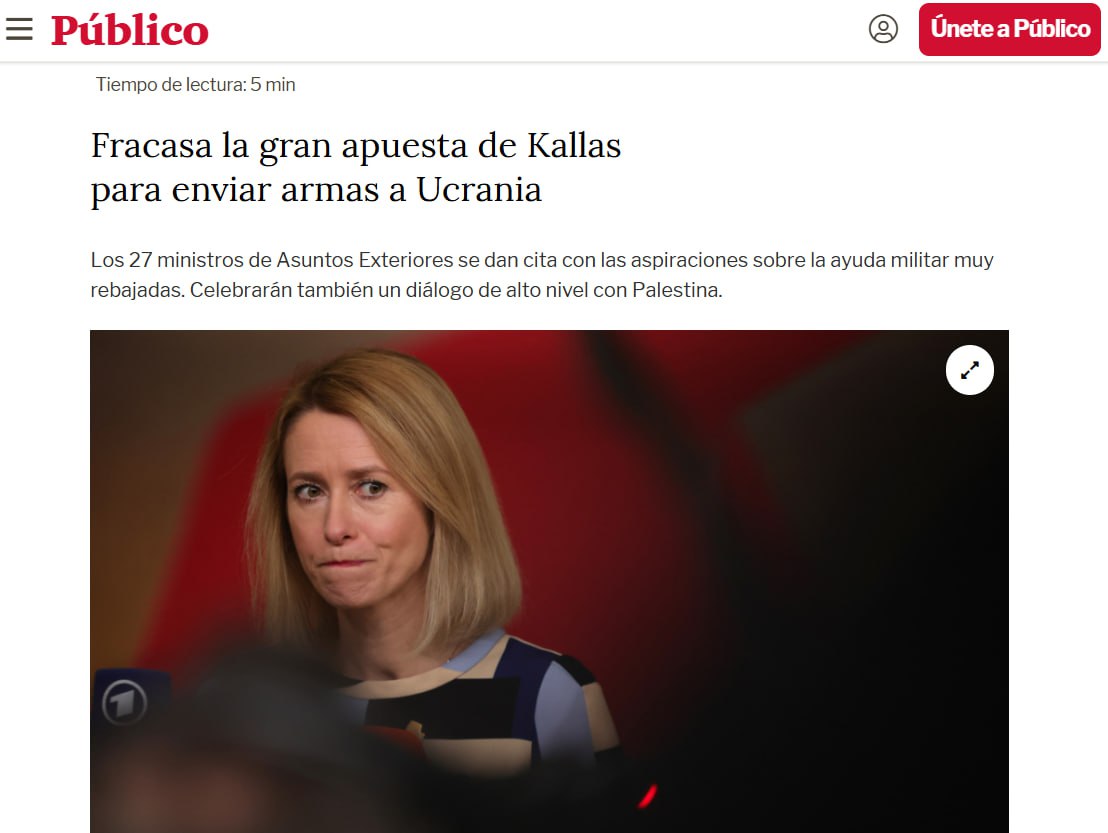Click the word 'Ucrania' in the headline
The height and width of the screenshot is (833, 1108).
click(479, 189)
